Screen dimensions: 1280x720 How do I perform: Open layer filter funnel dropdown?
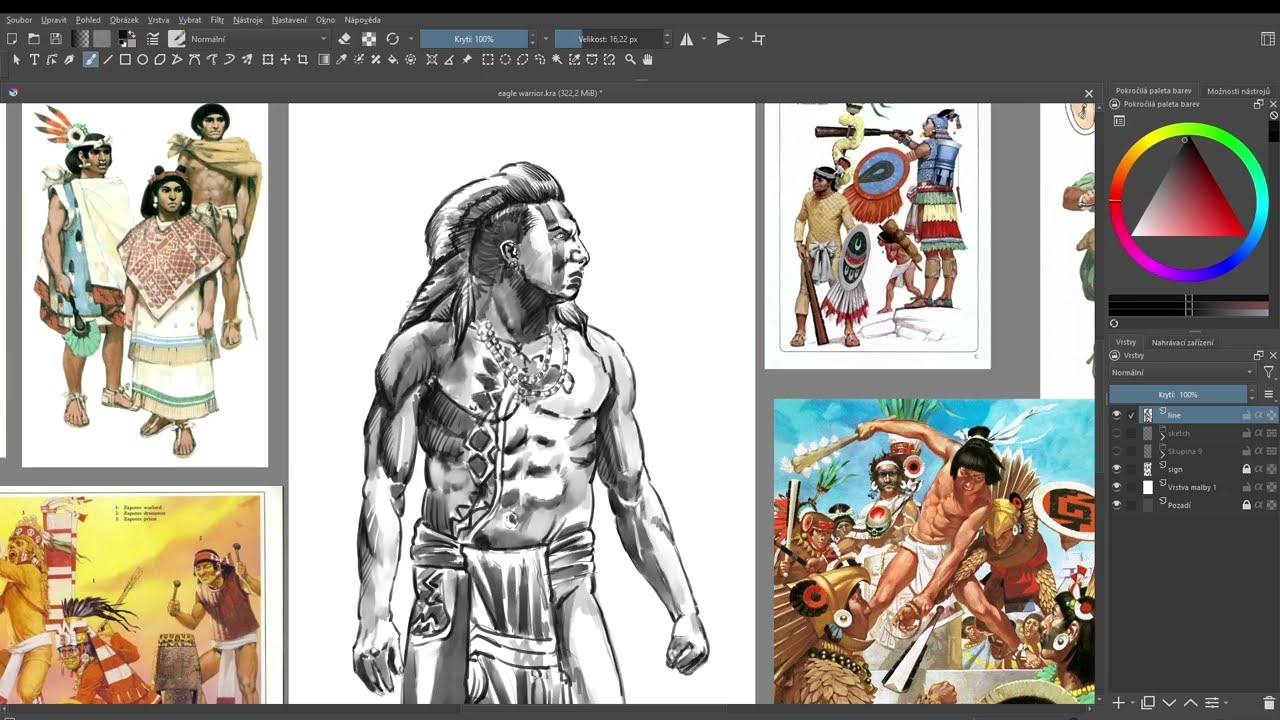coord(1269,372)
